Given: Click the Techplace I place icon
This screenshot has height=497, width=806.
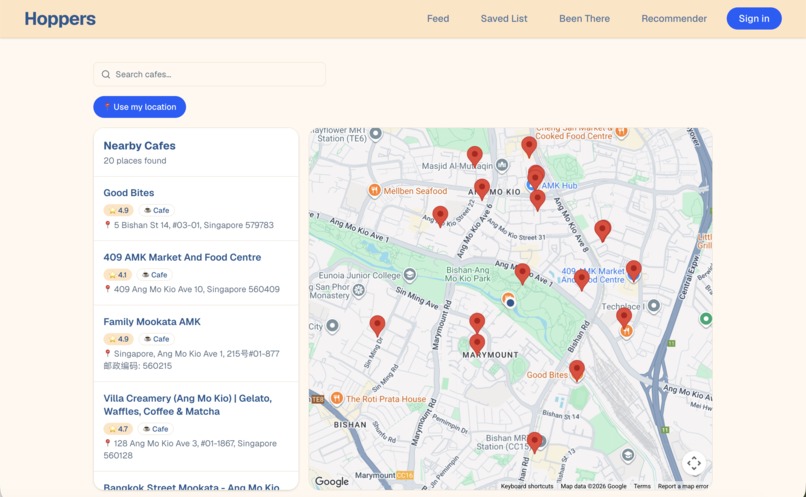Looking at the screenshot, I should click(x=653, y=306).
